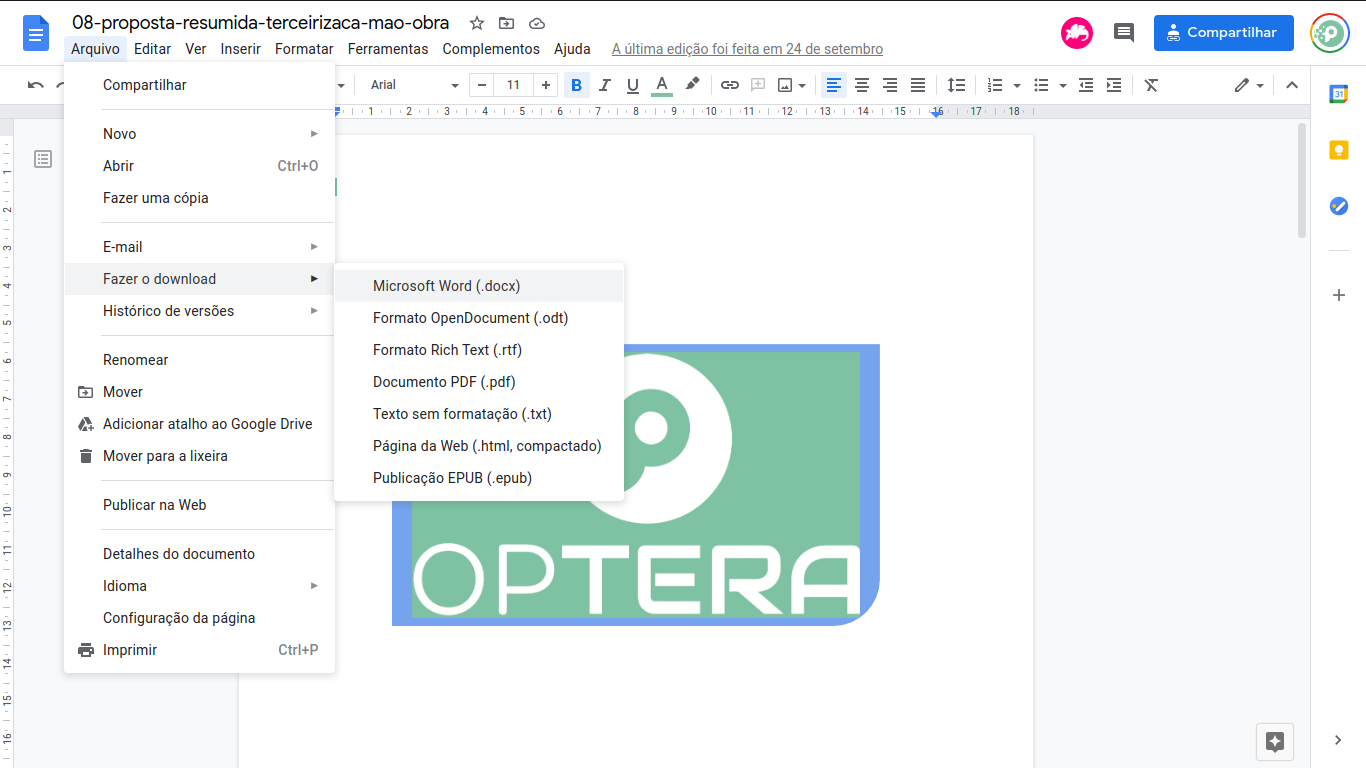
Task: Open the Editar menu
Action: (x=152, y=49)
